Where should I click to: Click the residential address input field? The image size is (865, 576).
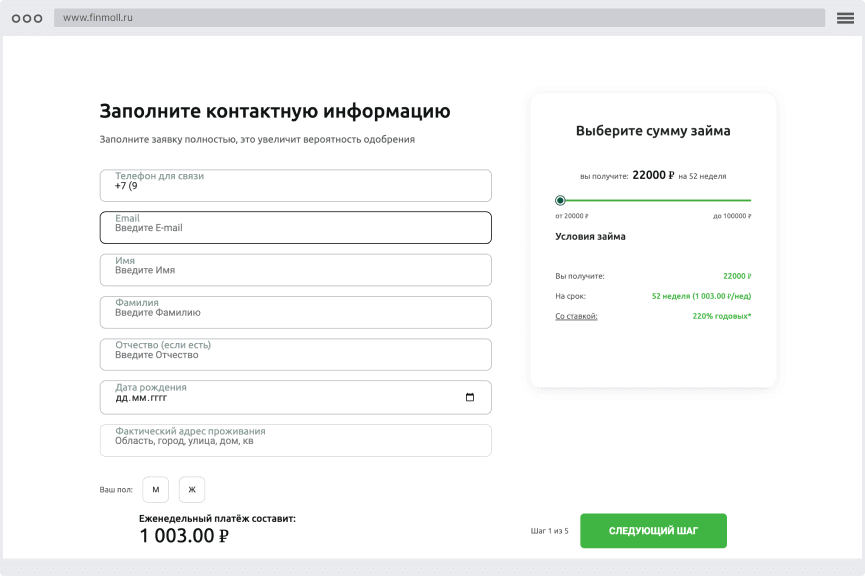(295, 440)
